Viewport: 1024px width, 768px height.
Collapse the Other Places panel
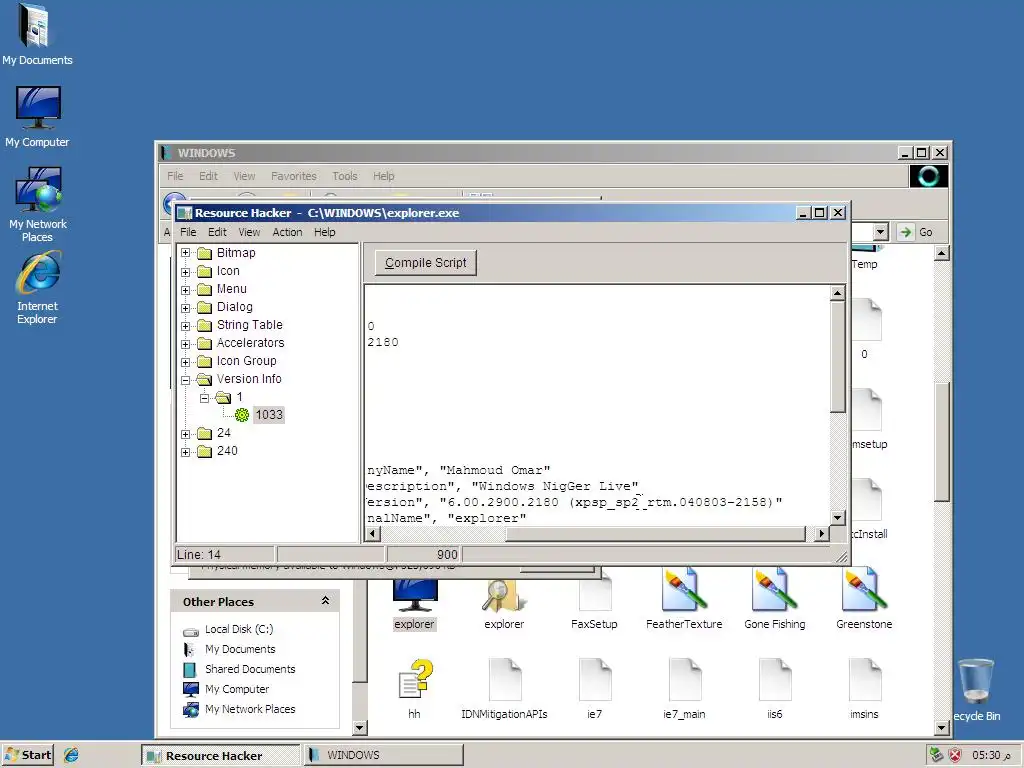pos(325,601)
